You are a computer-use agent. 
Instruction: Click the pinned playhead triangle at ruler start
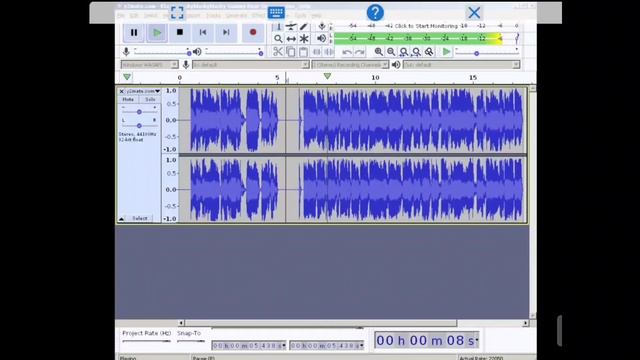pos(127,77)
